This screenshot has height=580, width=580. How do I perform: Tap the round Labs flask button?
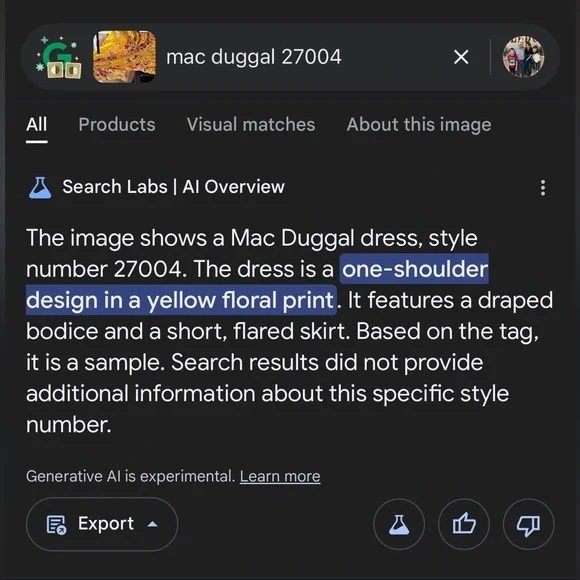[x=399, y=524]
